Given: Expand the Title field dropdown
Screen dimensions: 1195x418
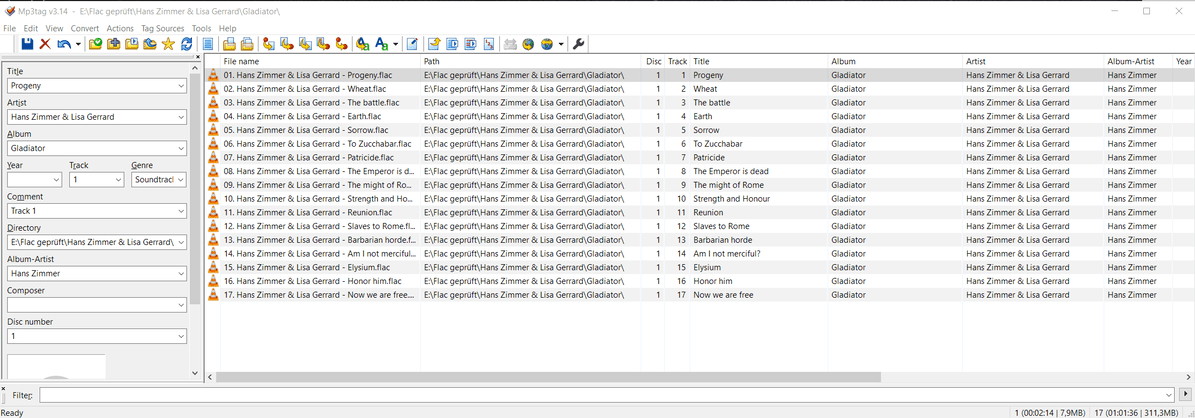Looking at the screenshot, I should point(181,86).
